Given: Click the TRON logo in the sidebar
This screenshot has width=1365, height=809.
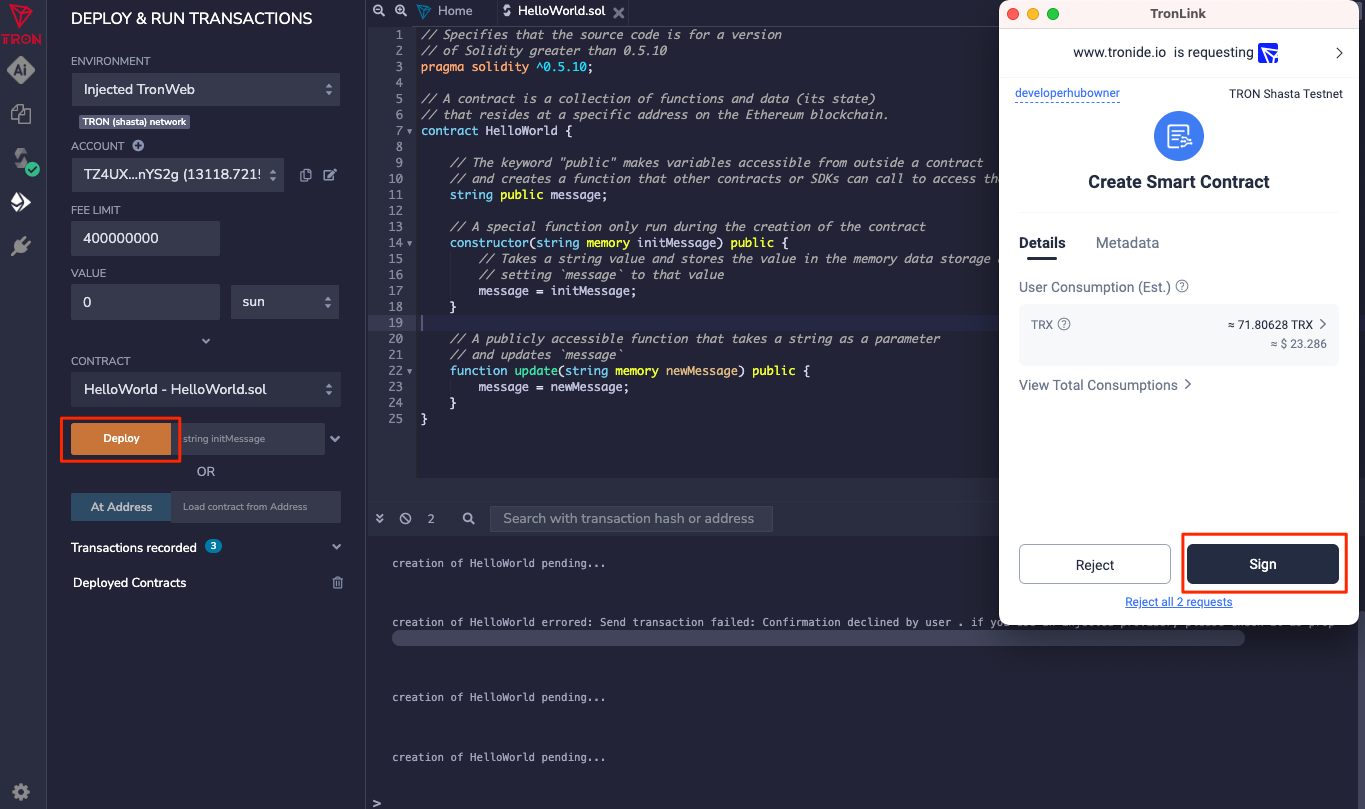Looking at the screenshot, I should click(21, 22).
